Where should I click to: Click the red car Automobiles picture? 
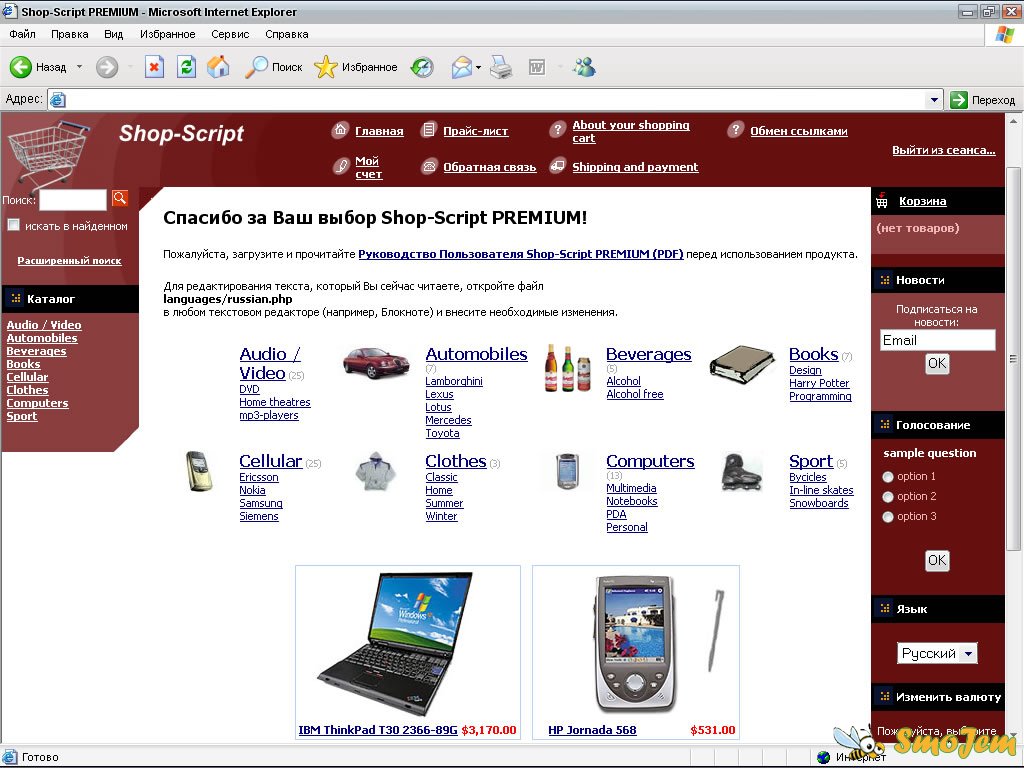[376, 362]
